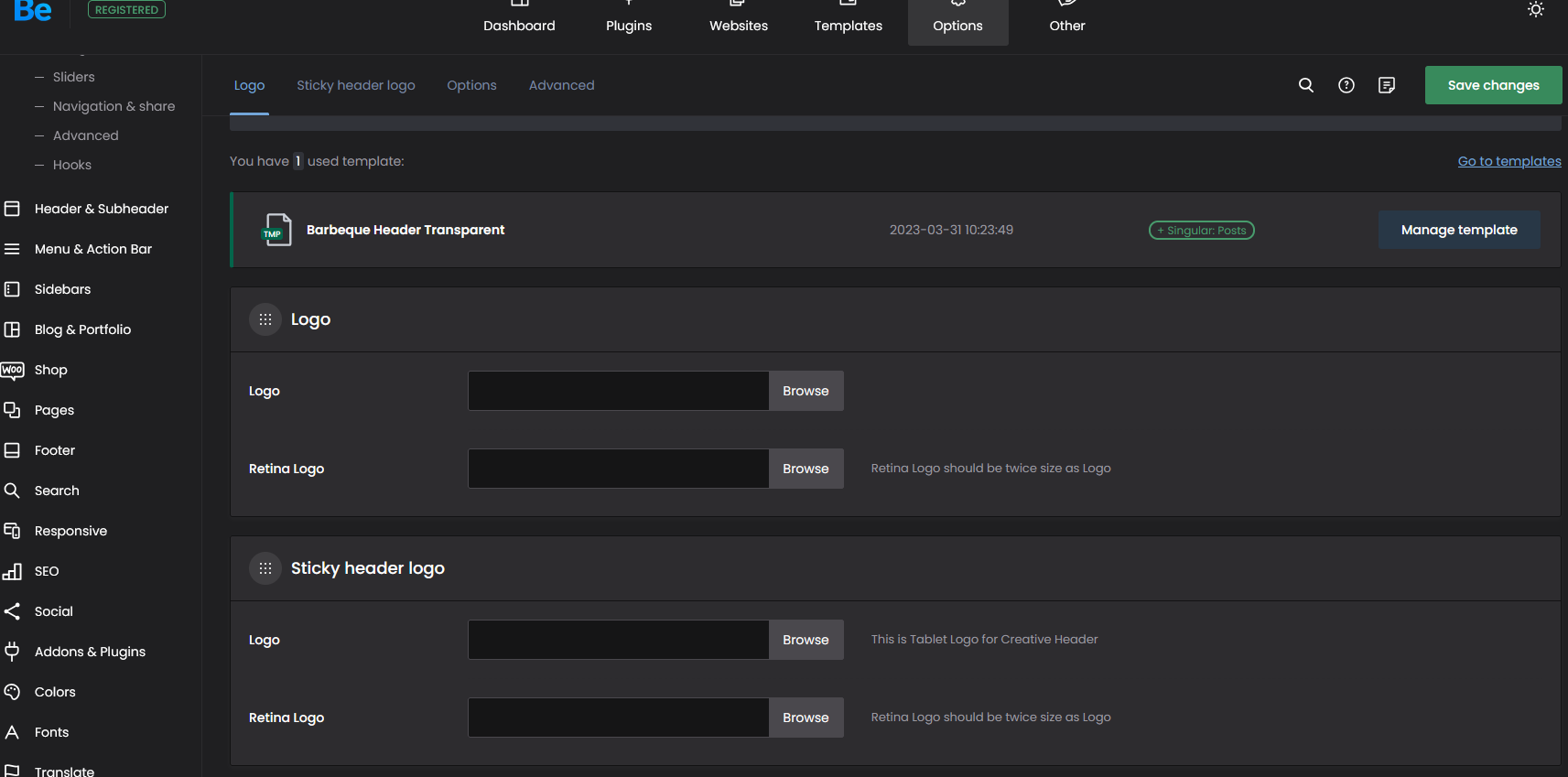
Task: Select Hooks in the sidebar submenu
Action: coord(72,165)
